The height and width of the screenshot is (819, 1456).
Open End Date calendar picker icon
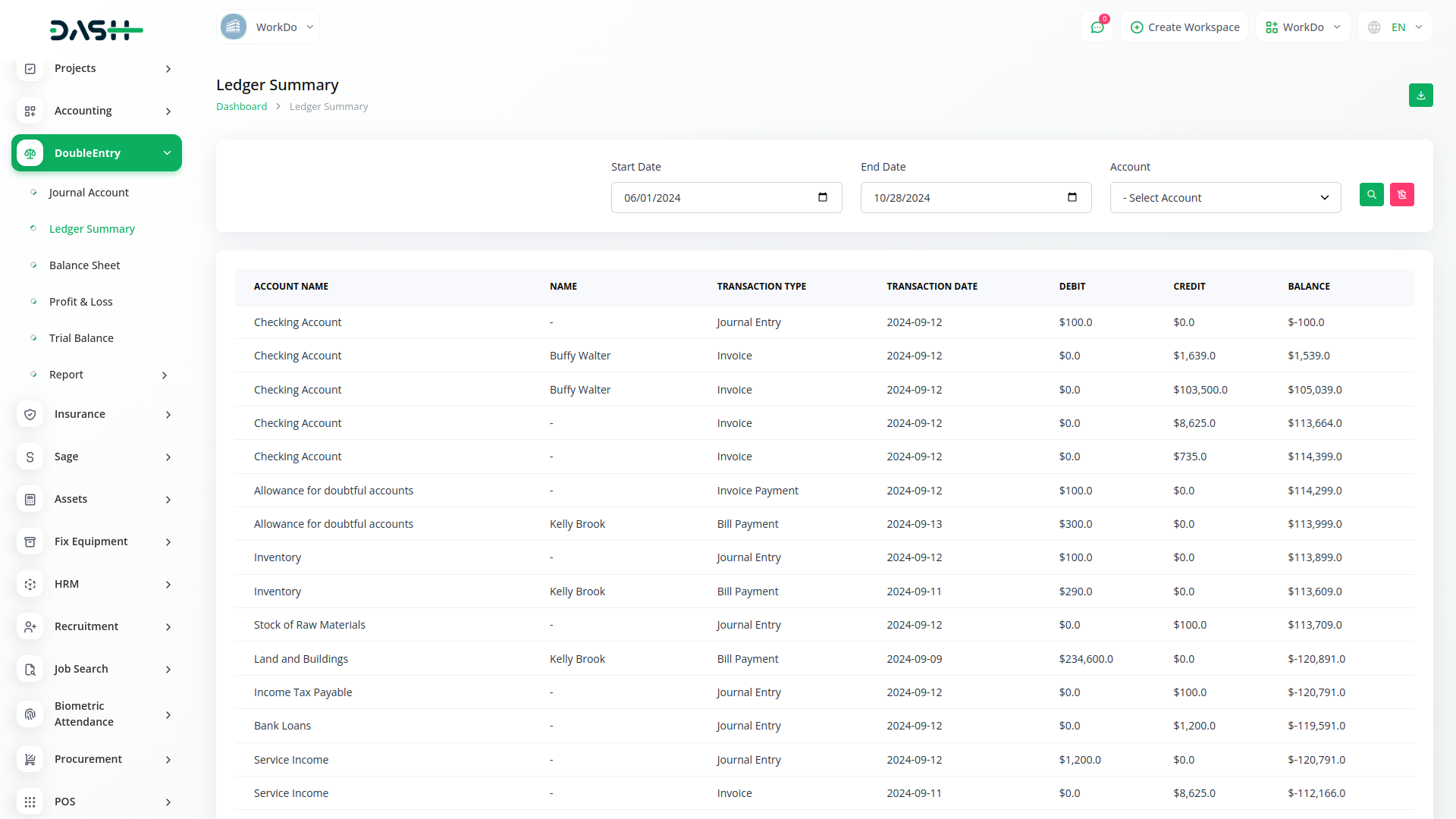pyautogui.click(x=1072, y=197)
